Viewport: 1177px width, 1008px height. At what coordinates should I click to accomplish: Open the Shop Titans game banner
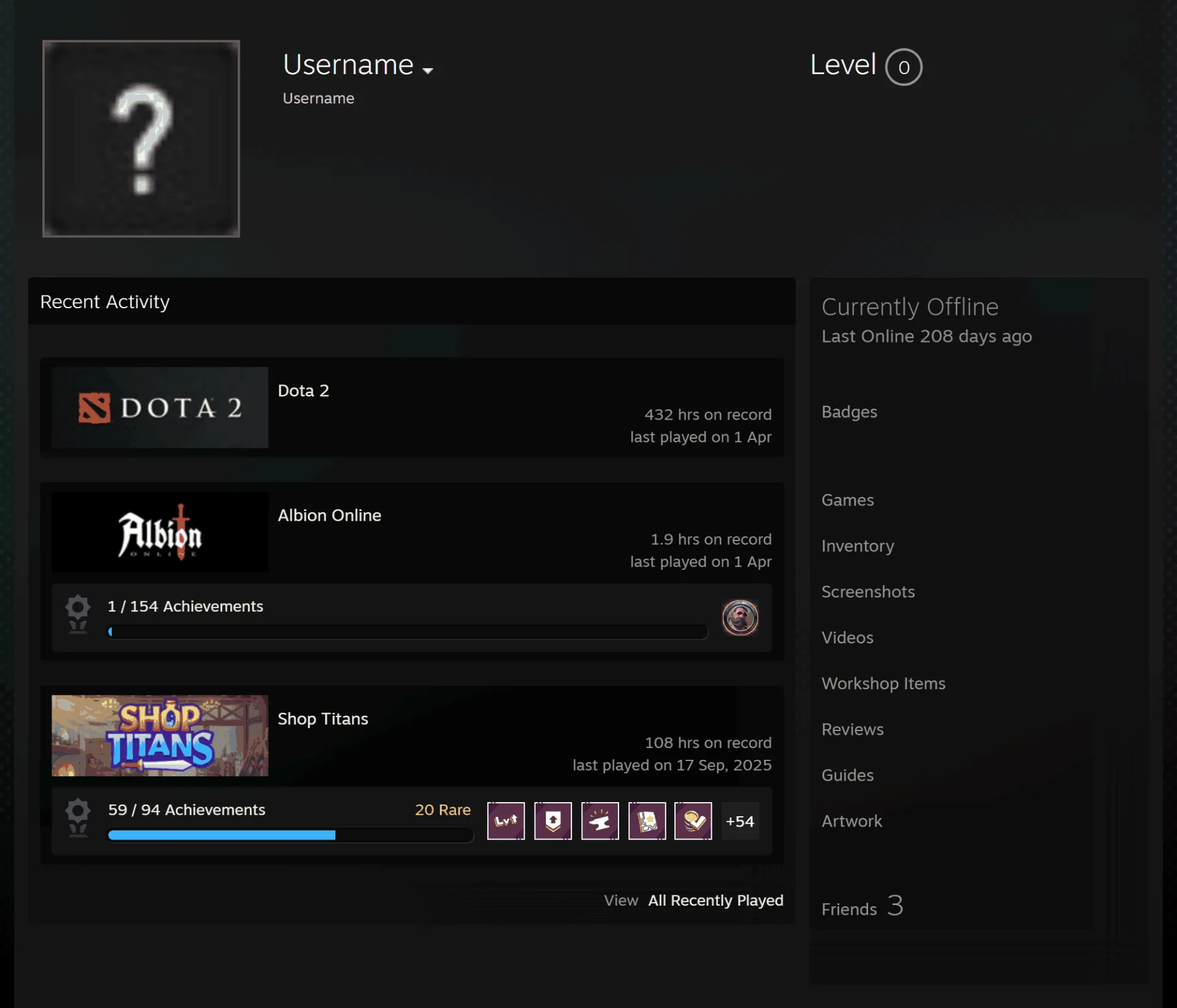[x=160, y=735]
